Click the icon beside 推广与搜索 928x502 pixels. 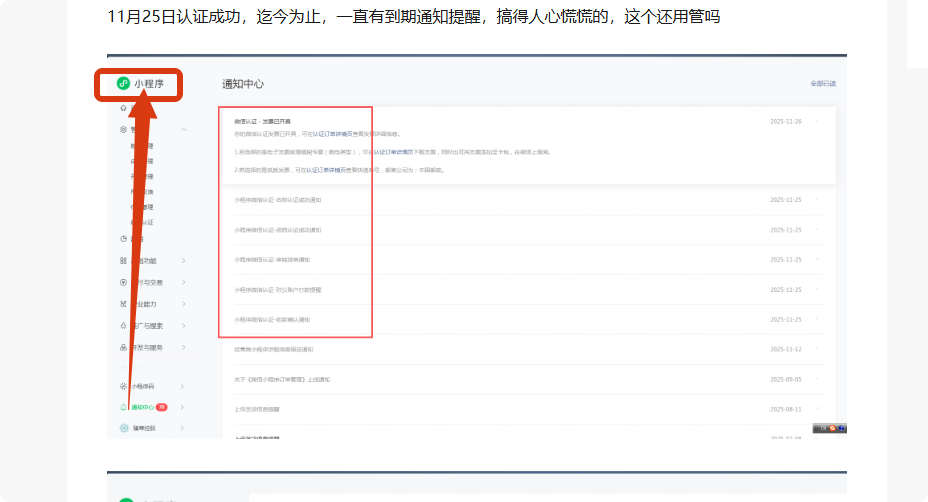pos(123,326)
